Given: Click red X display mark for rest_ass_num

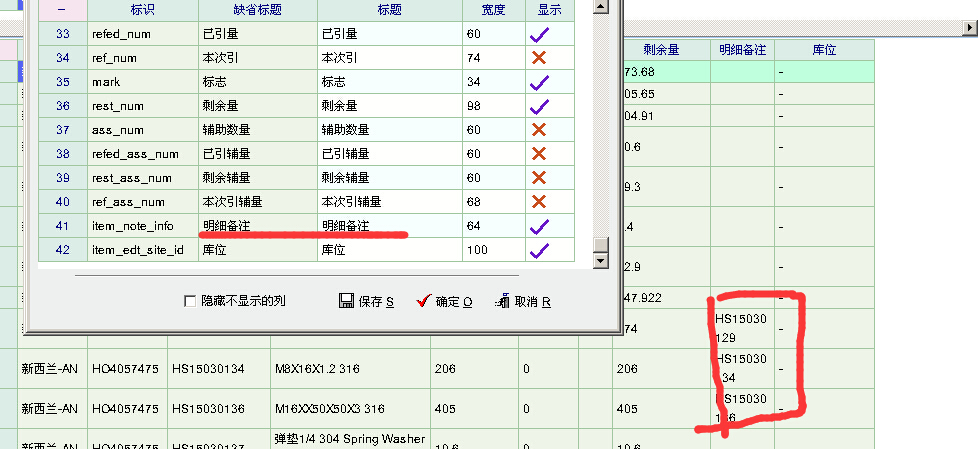Looking at the screenshot, I should pyautogui.click(x=540, y=178).
